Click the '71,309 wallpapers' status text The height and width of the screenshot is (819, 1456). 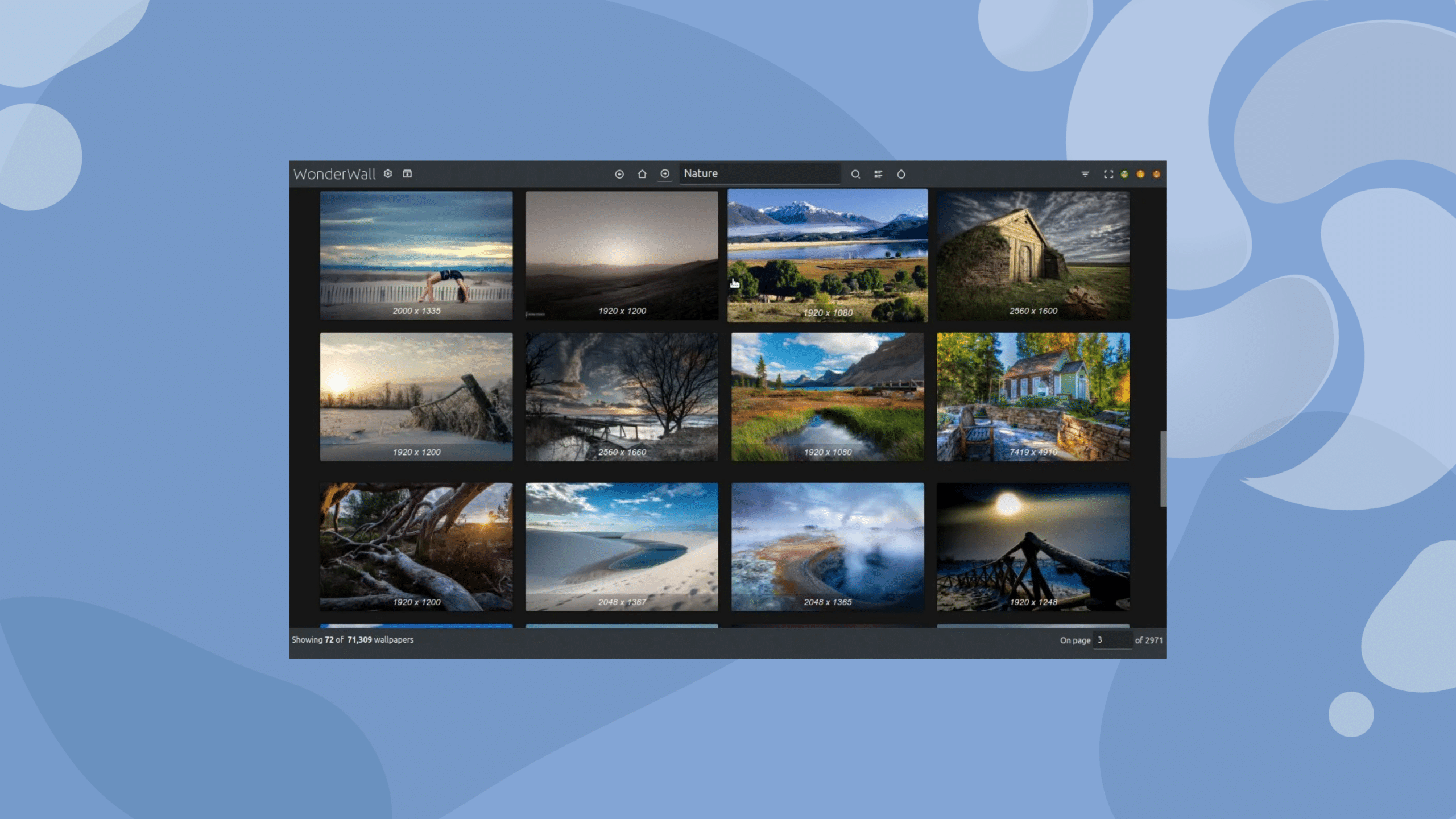tap(380, 640)
